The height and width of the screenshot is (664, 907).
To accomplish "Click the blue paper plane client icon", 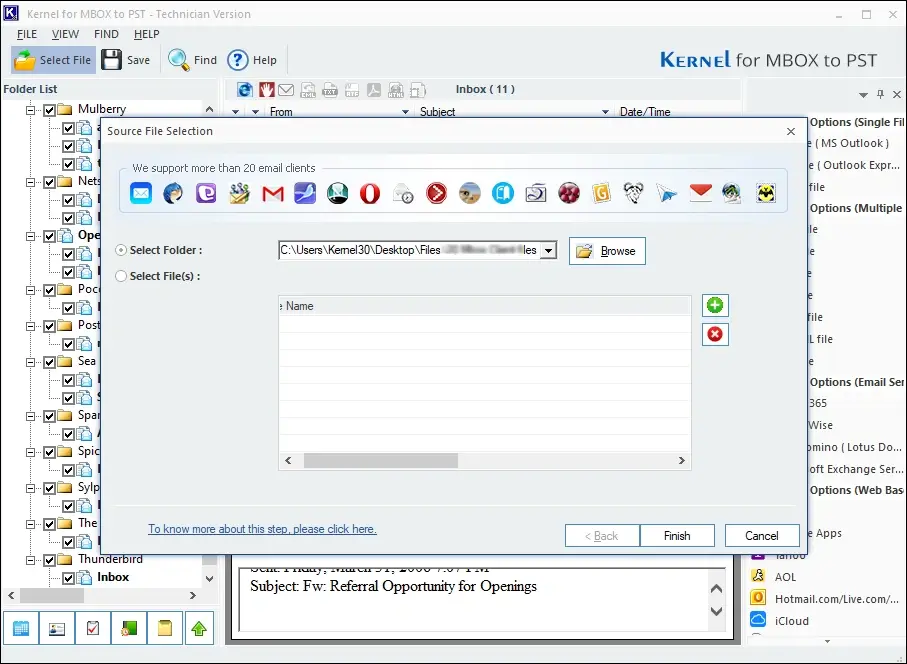I will 666,193.
